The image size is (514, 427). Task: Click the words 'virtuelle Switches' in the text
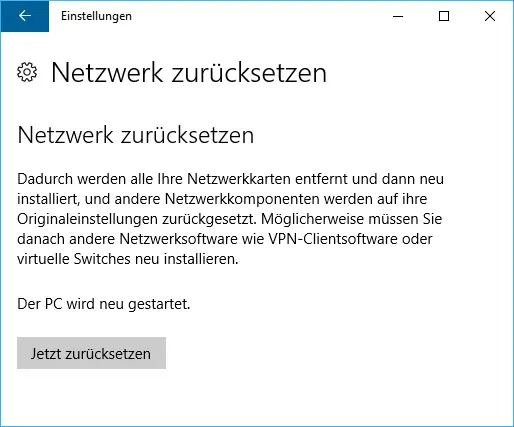pos(74,259)
